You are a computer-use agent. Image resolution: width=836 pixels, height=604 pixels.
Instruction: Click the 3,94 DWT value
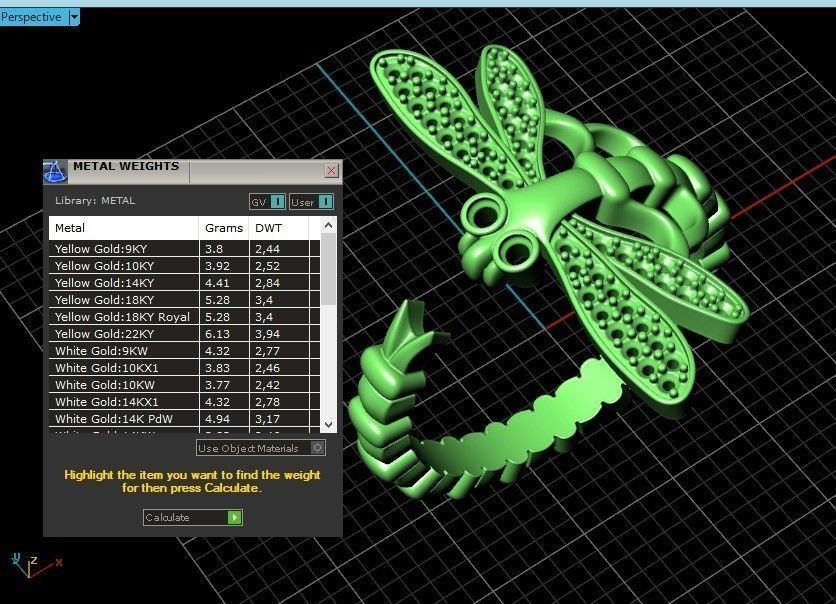coord(268,334)
